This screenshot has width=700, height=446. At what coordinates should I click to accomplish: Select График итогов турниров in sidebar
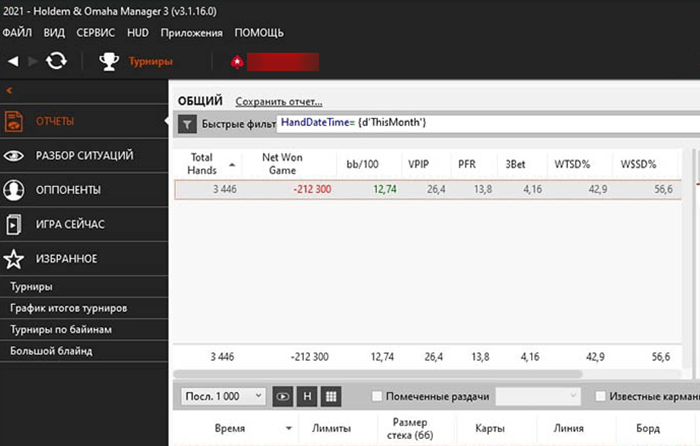point(68,308)
